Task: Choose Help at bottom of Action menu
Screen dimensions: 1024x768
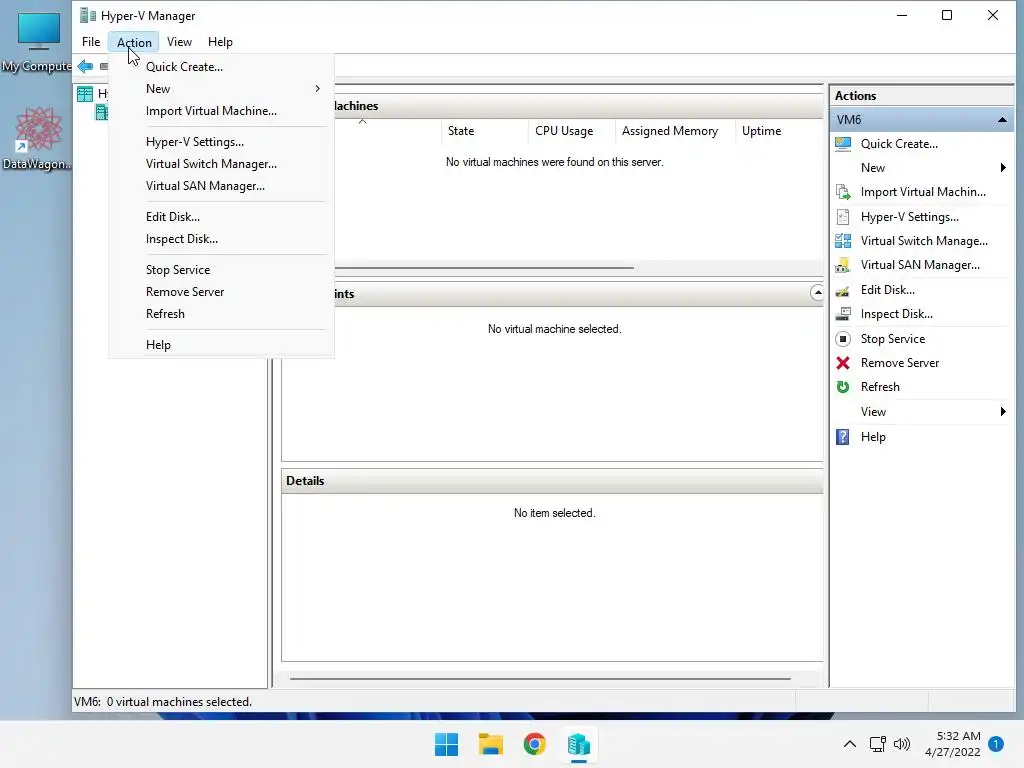Action: 221,345
